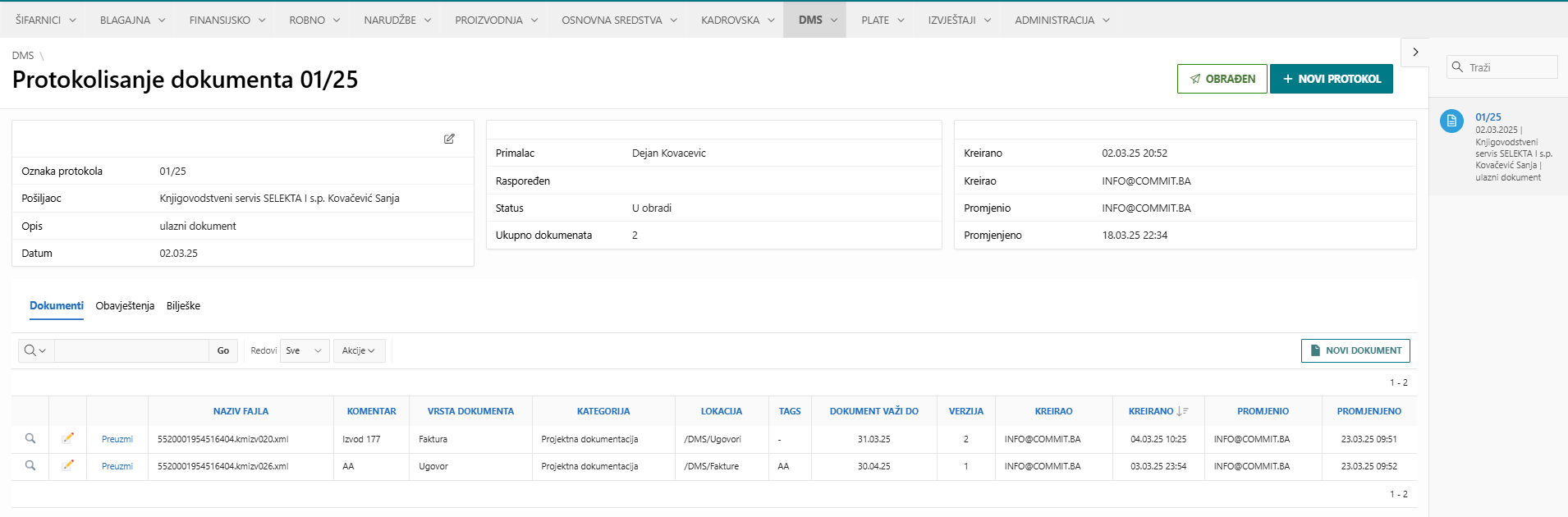Sort by LOKACIJA column header
Screen dimensions: 1568x517
pos(722,411)
